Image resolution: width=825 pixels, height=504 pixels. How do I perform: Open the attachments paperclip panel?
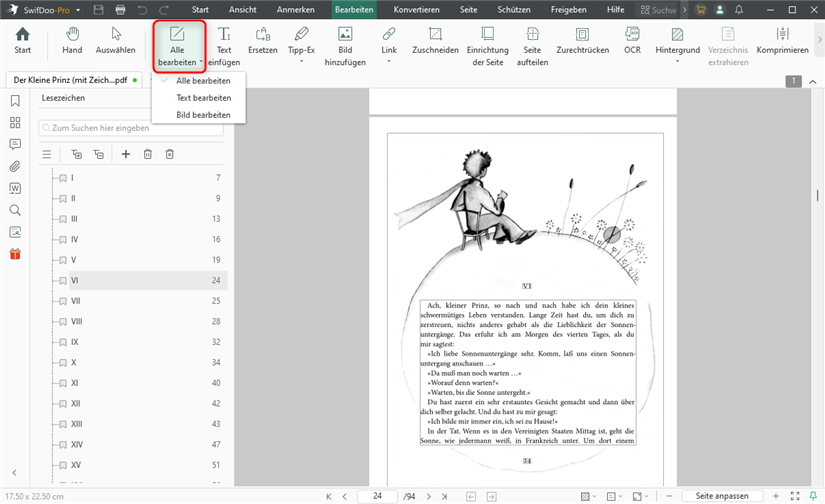coord(15,166)
